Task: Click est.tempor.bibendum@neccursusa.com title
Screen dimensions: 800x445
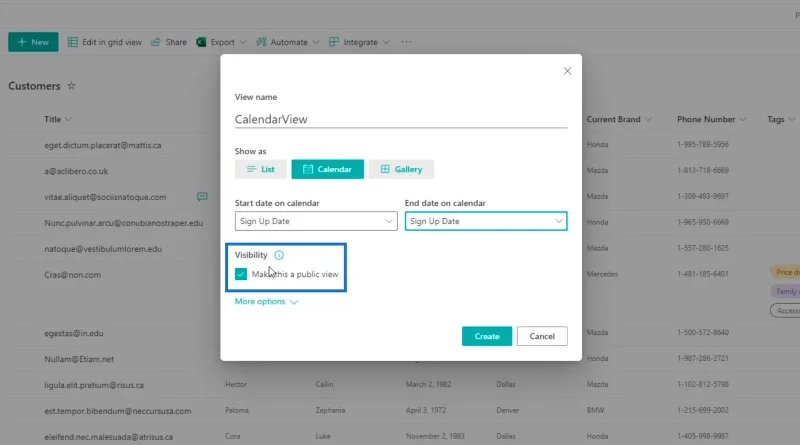Action: [117, 411]
